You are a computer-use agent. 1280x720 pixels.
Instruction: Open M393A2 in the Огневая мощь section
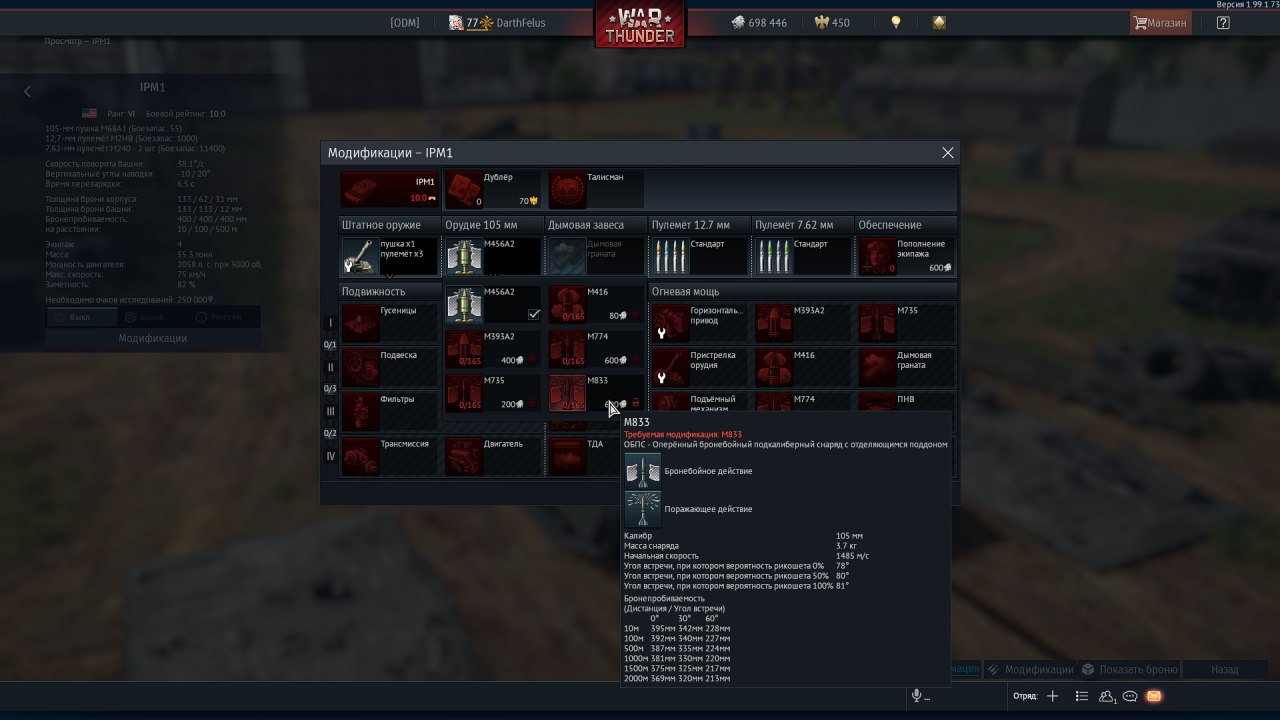[803, 323]
